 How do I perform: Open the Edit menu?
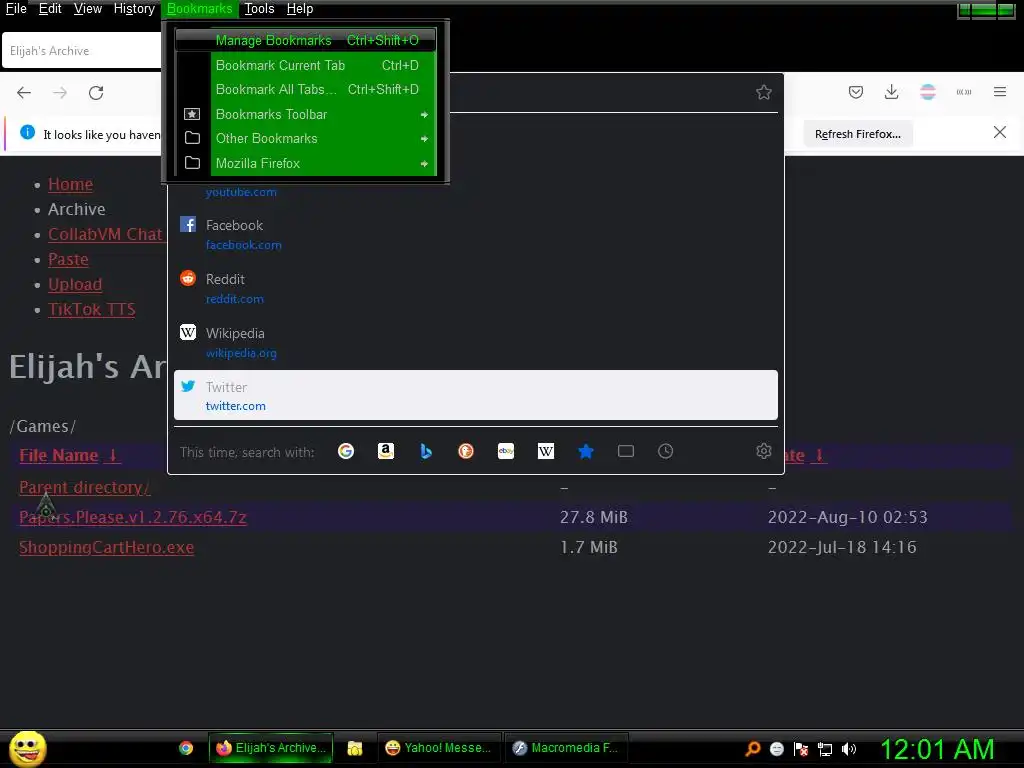coord(50,8)
